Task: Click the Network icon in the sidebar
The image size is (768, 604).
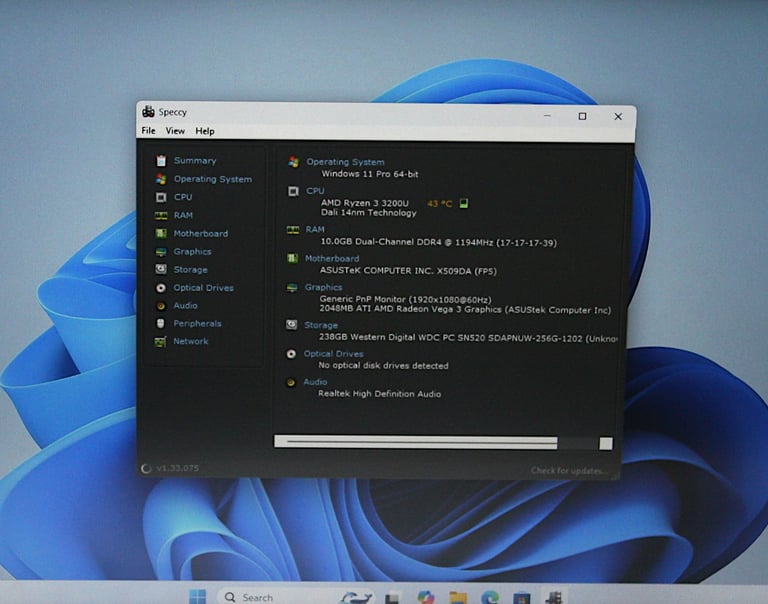Action: point(160,341)
